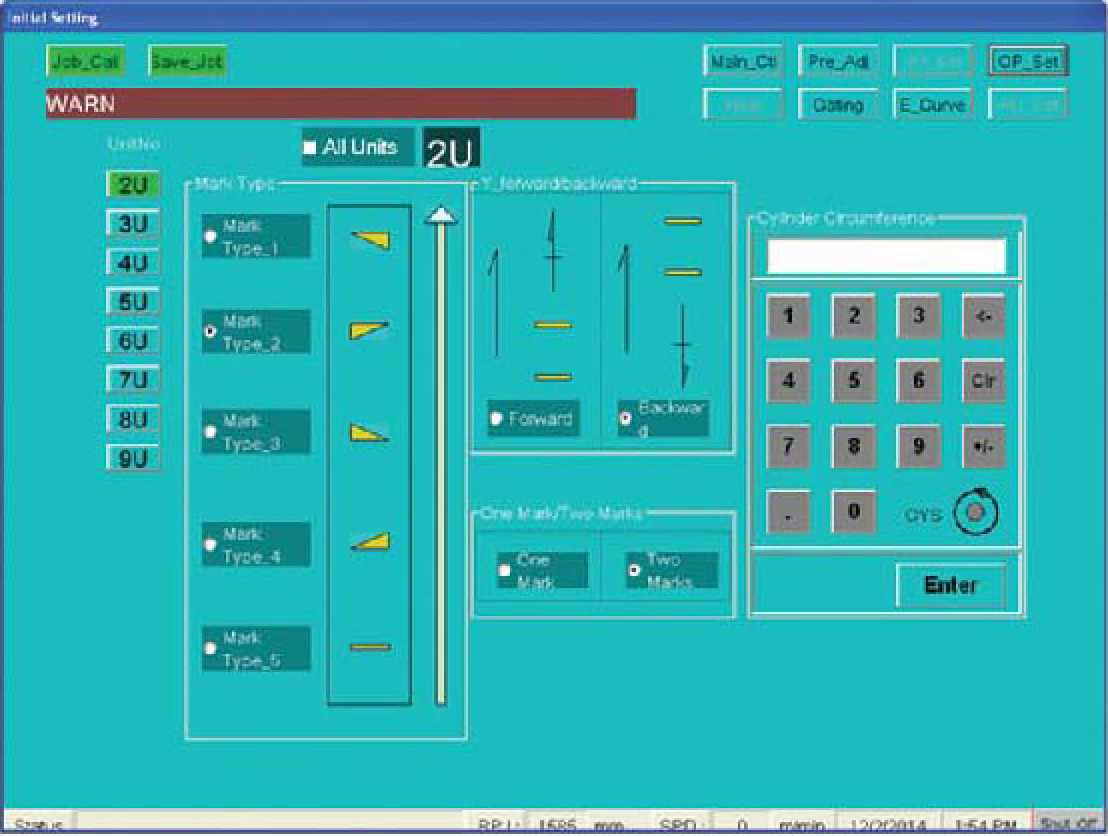Click the Mark Type_5 line icon
The height and width of the screenshot is (836, 1108).
coord(369,647)
